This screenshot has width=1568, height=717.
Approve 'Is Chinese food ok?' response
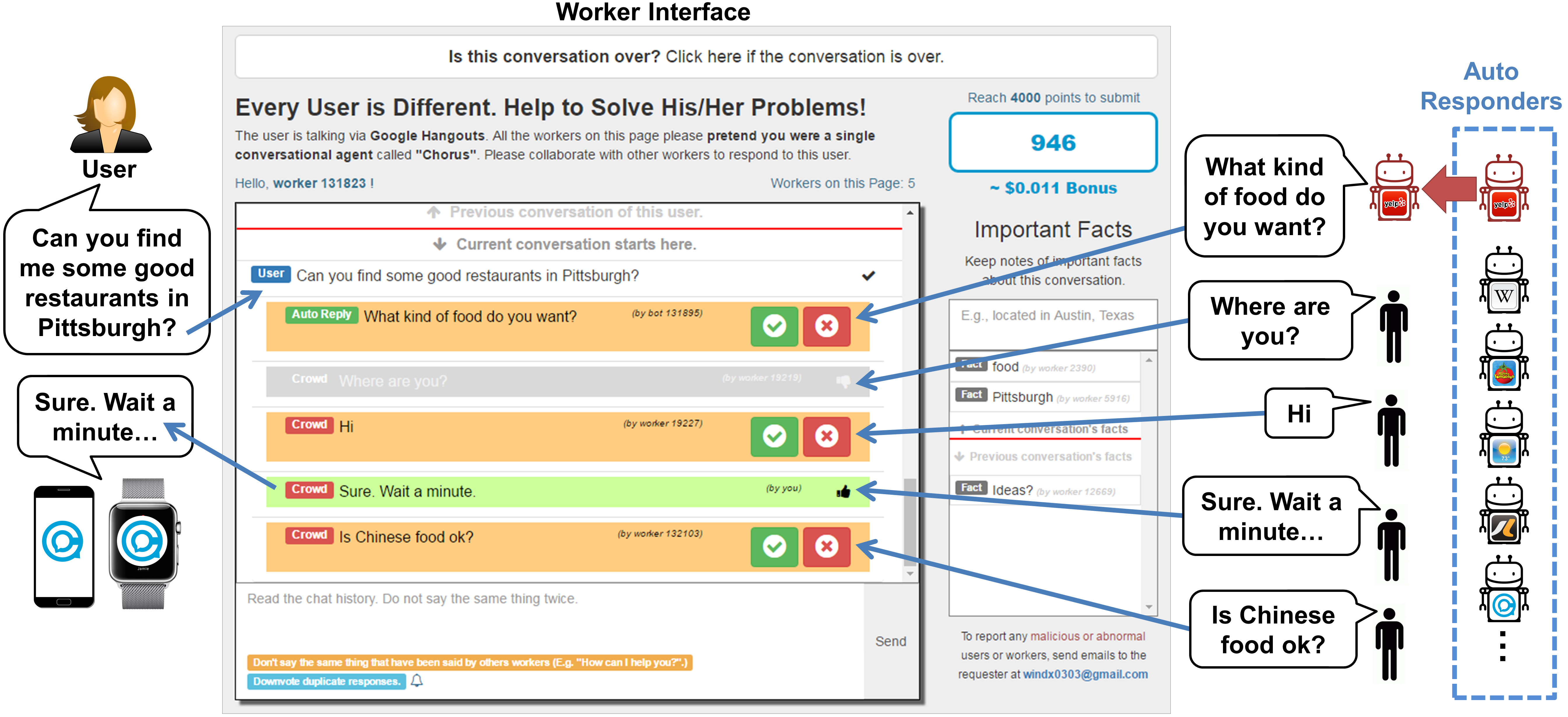[774, 547]
